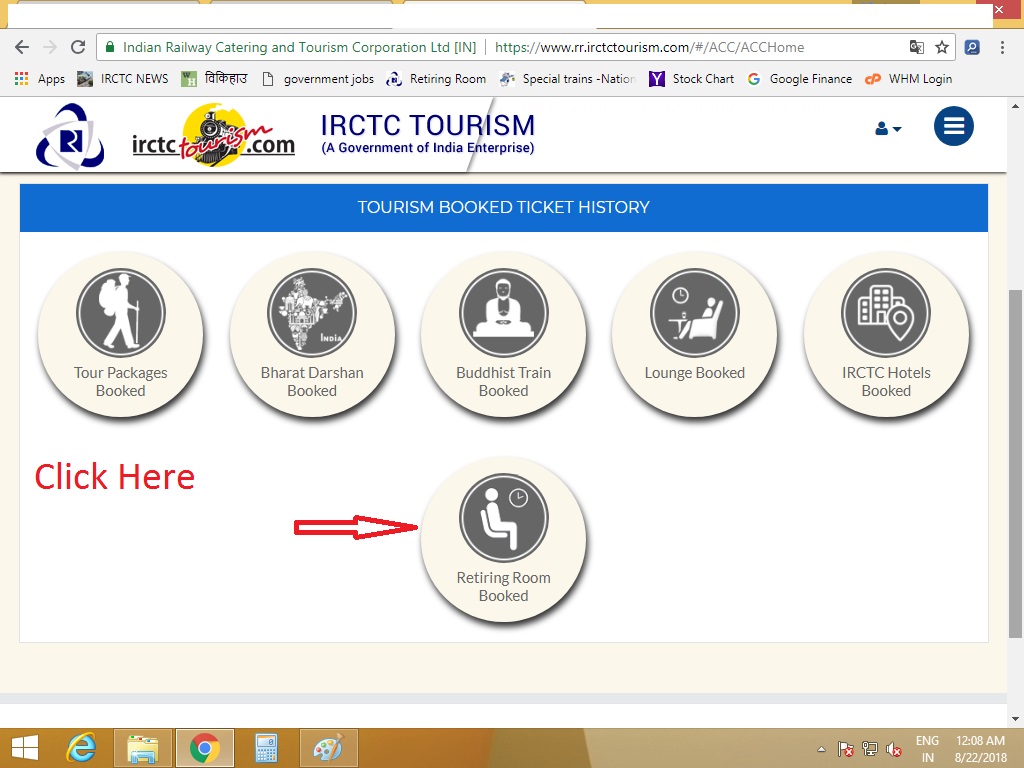Open Calculator from the taskbar

266,748
